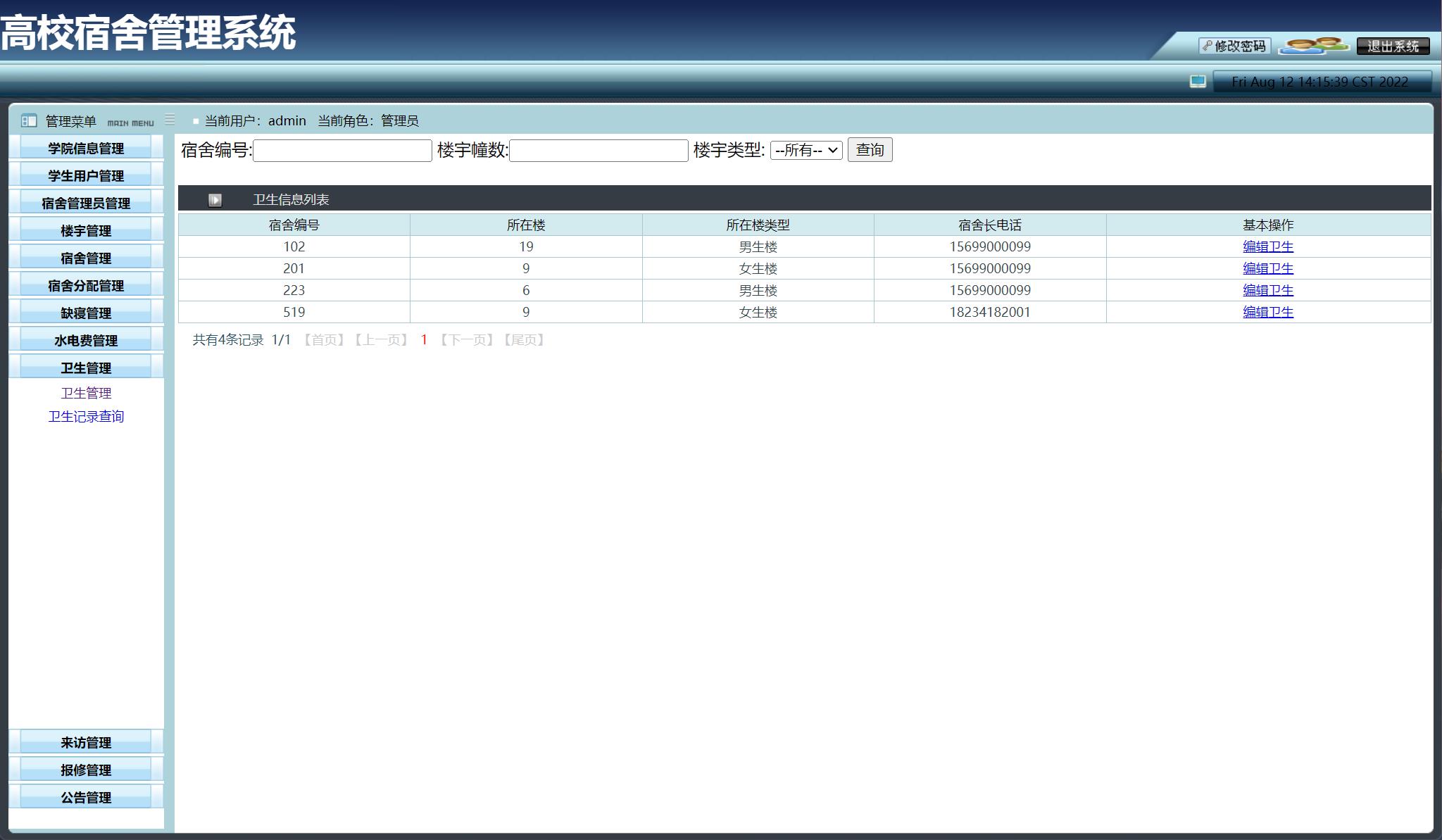Open the 楼宇类型 dropdown
The image size is (1442, 840).
pos(805,150)
